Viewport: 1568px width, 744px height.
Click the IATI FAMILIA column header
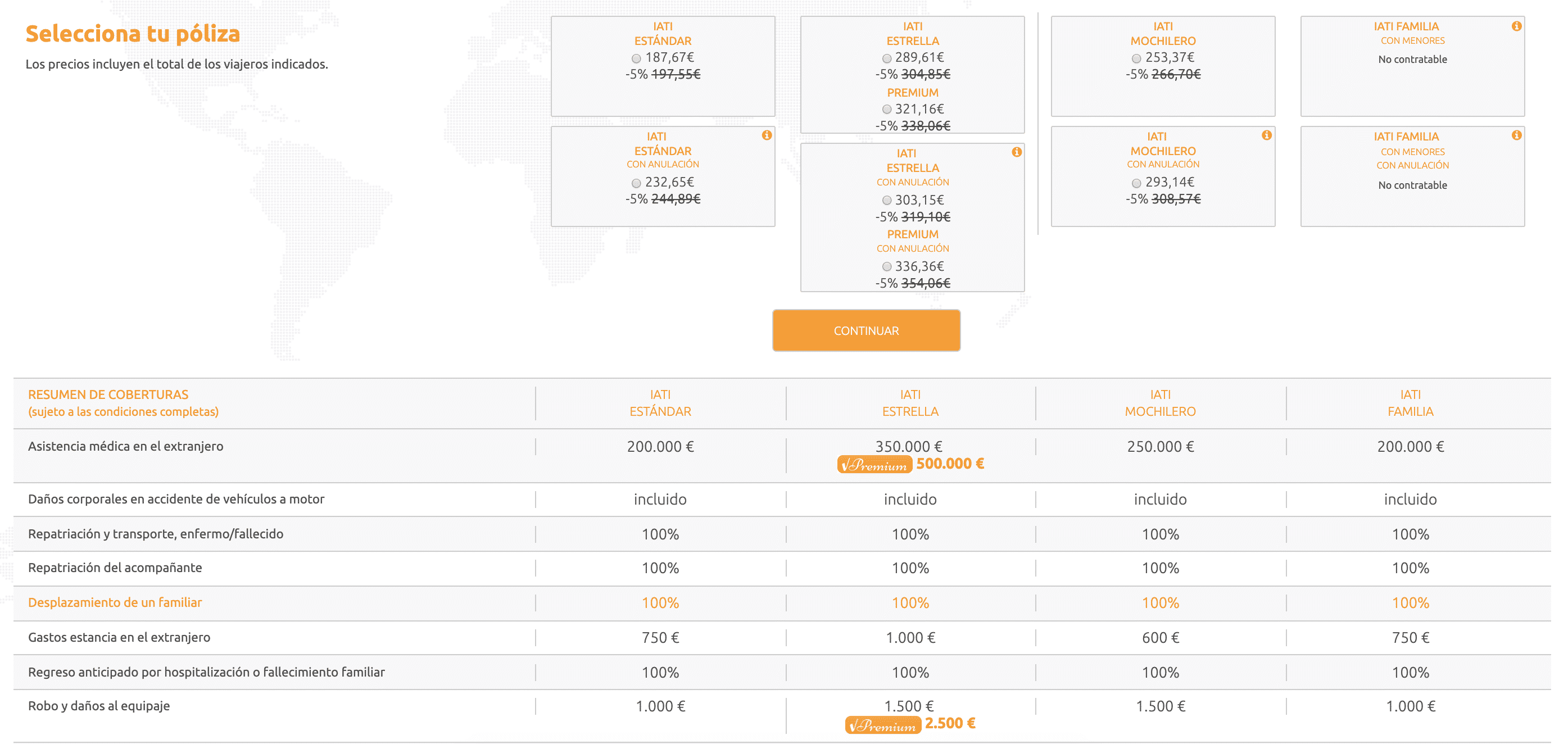pyautogui.click(x=1410, y=403)
